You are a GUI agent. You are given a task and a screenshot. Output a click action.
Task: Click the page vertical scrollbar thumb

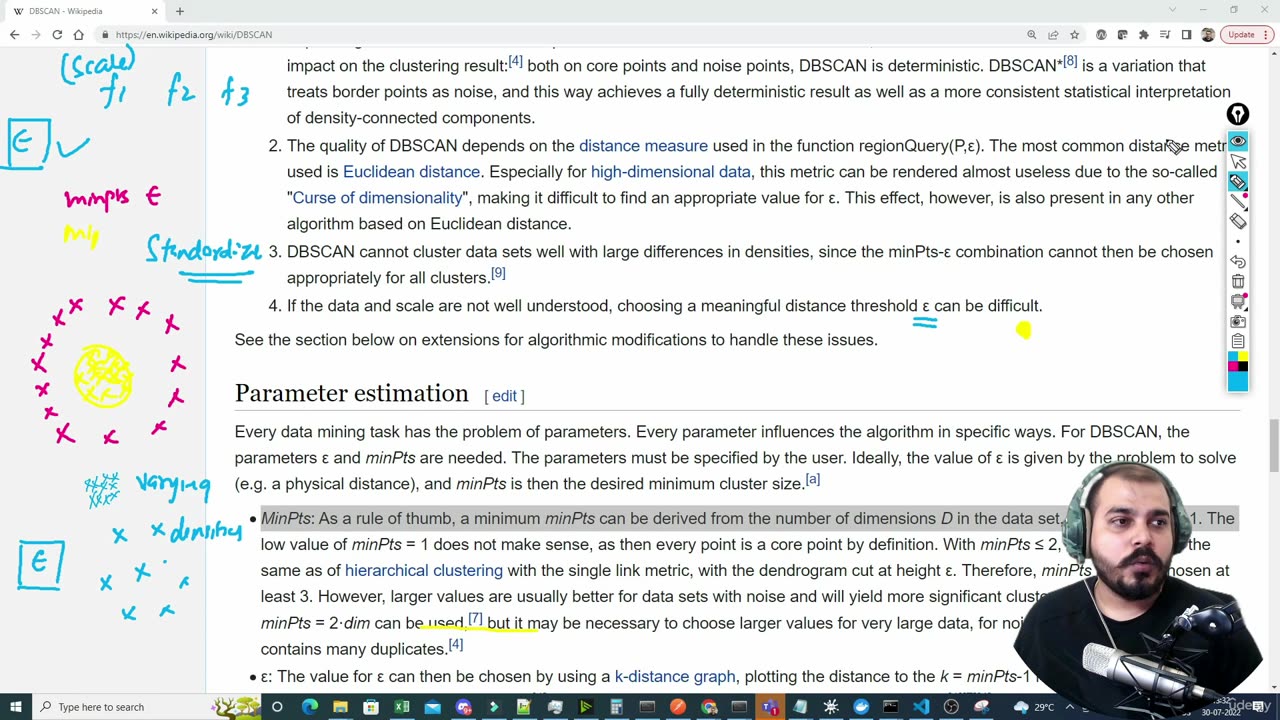coord(1273,444)
